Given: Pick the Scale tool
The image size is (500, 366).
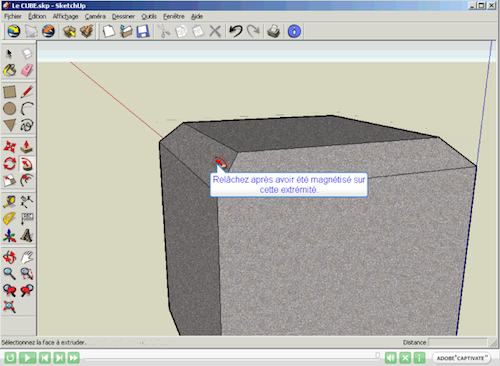Looking at the screenshot, I should click(9, 180).
